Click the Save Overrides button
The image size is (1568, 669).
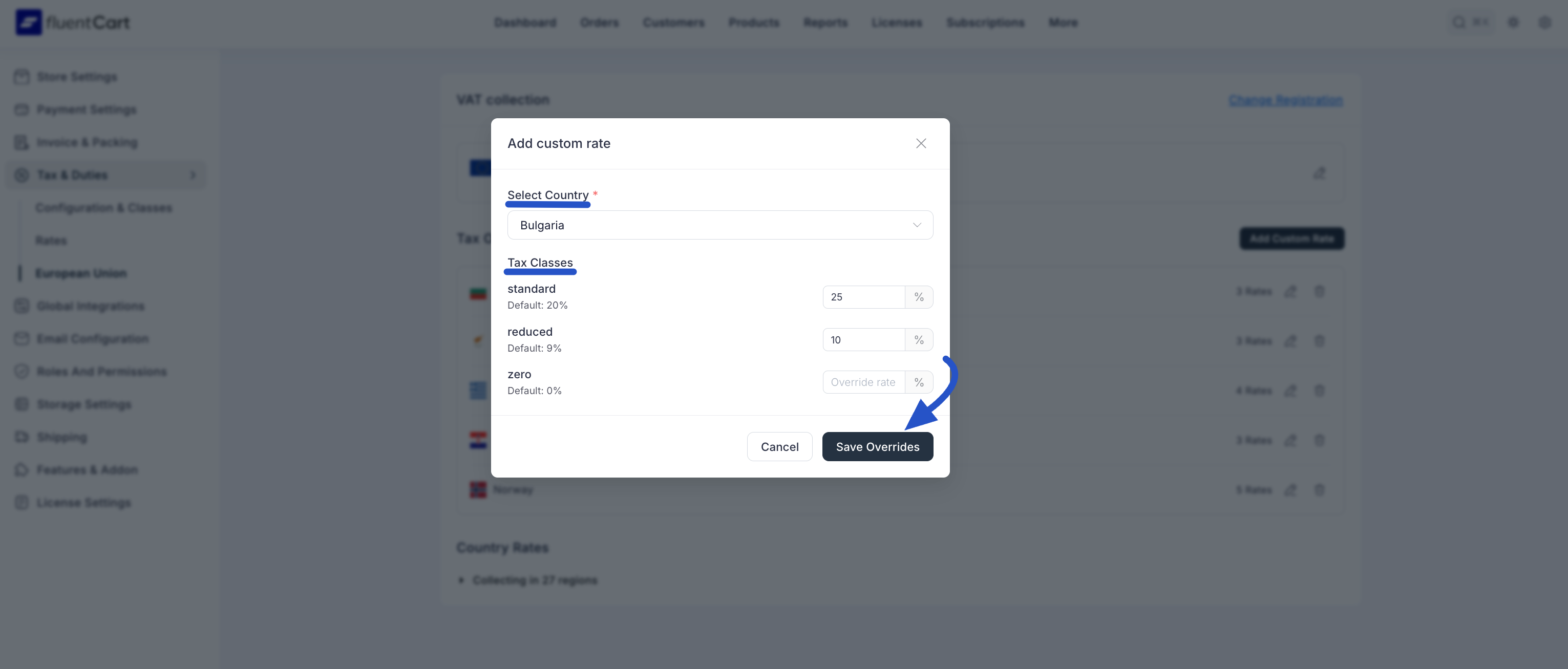(x=877, y=446)
